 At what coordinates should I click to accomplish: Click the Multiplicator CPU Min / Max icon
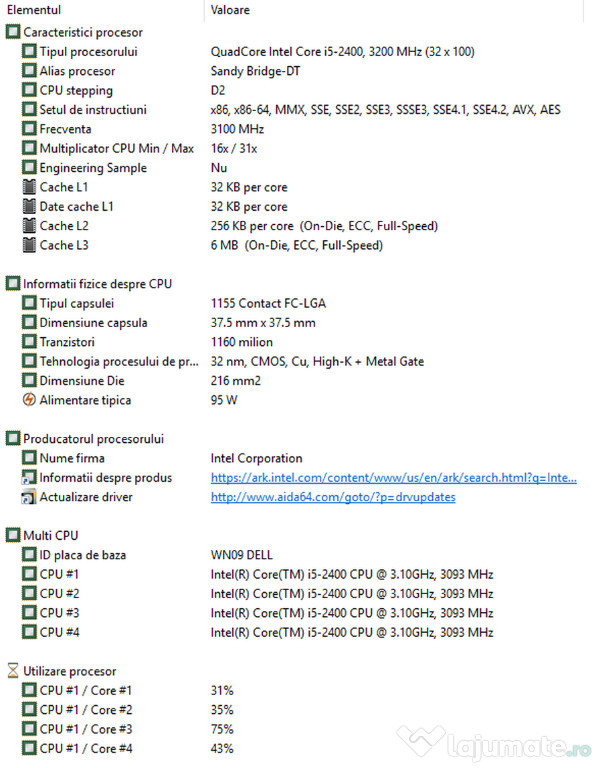tap(29, 148)
